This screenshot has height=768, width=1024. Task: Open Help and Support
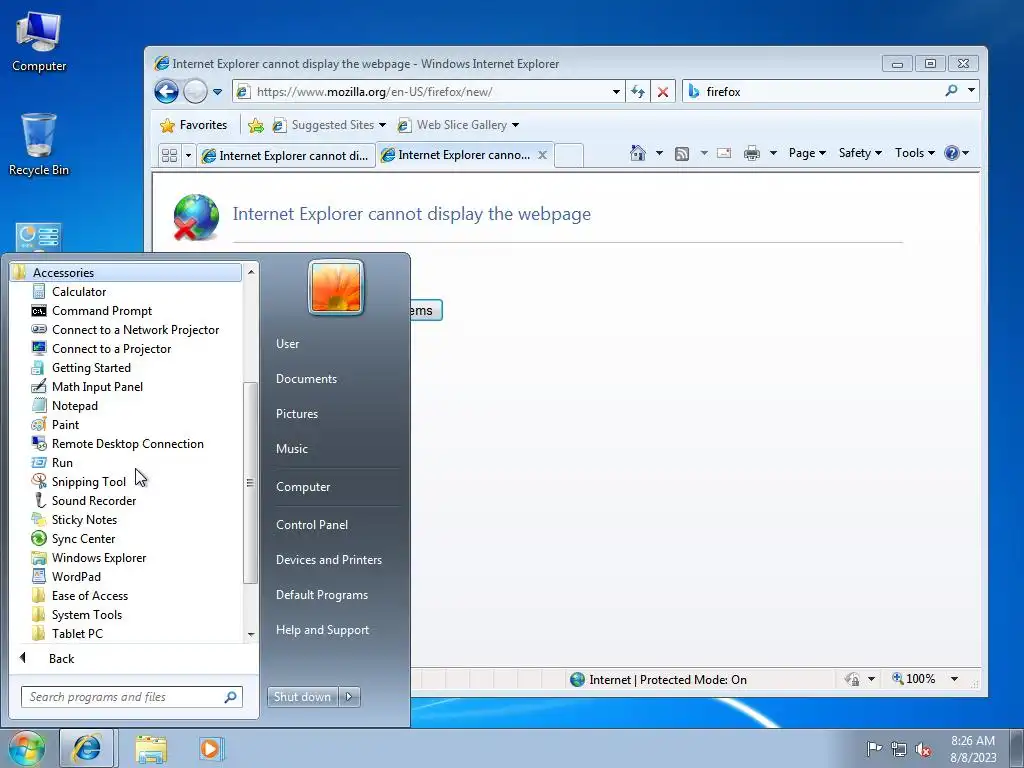click(x=322, y=630)
